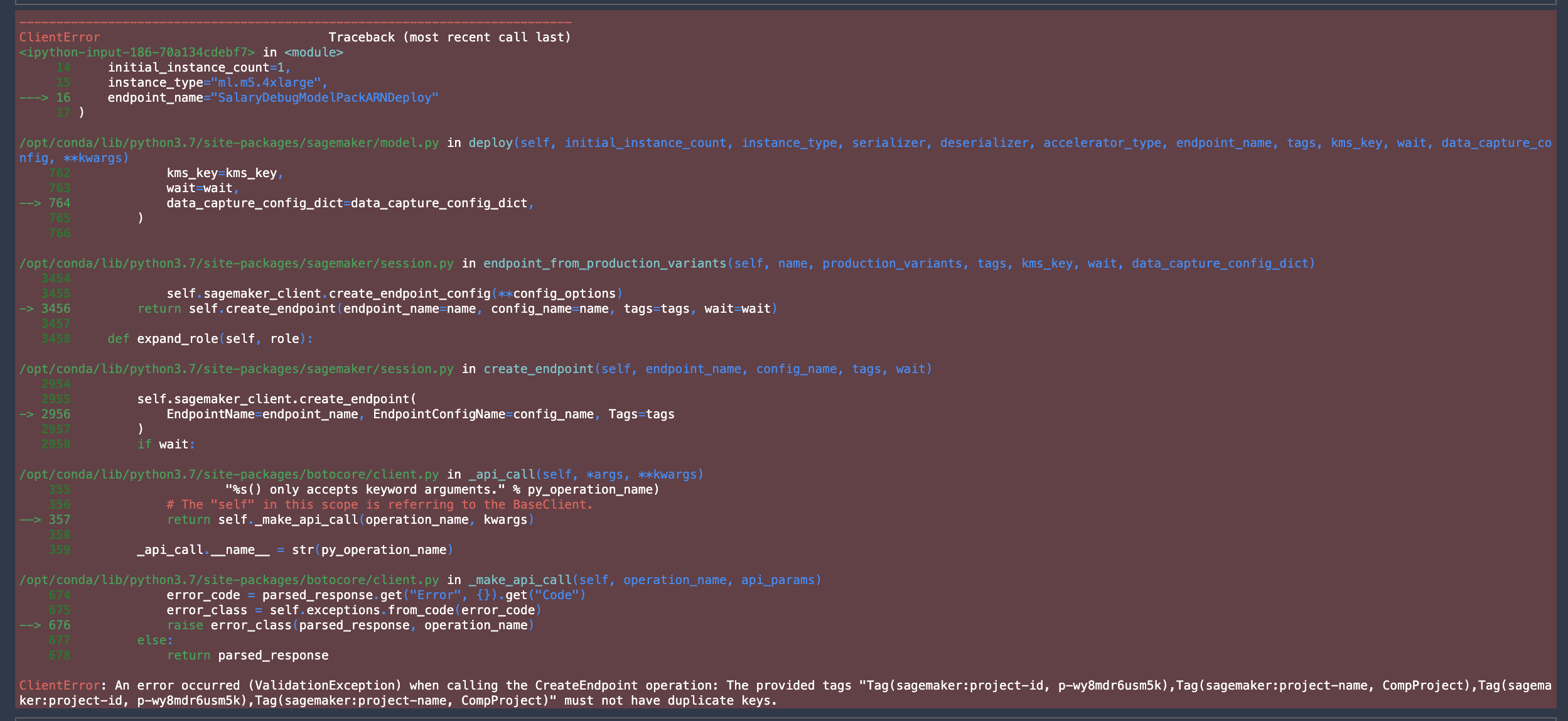Click the "SalaryDebugModelPackARNDeploy" endpoint name string
1568x721 pixels.
click(x=325, y=97)
